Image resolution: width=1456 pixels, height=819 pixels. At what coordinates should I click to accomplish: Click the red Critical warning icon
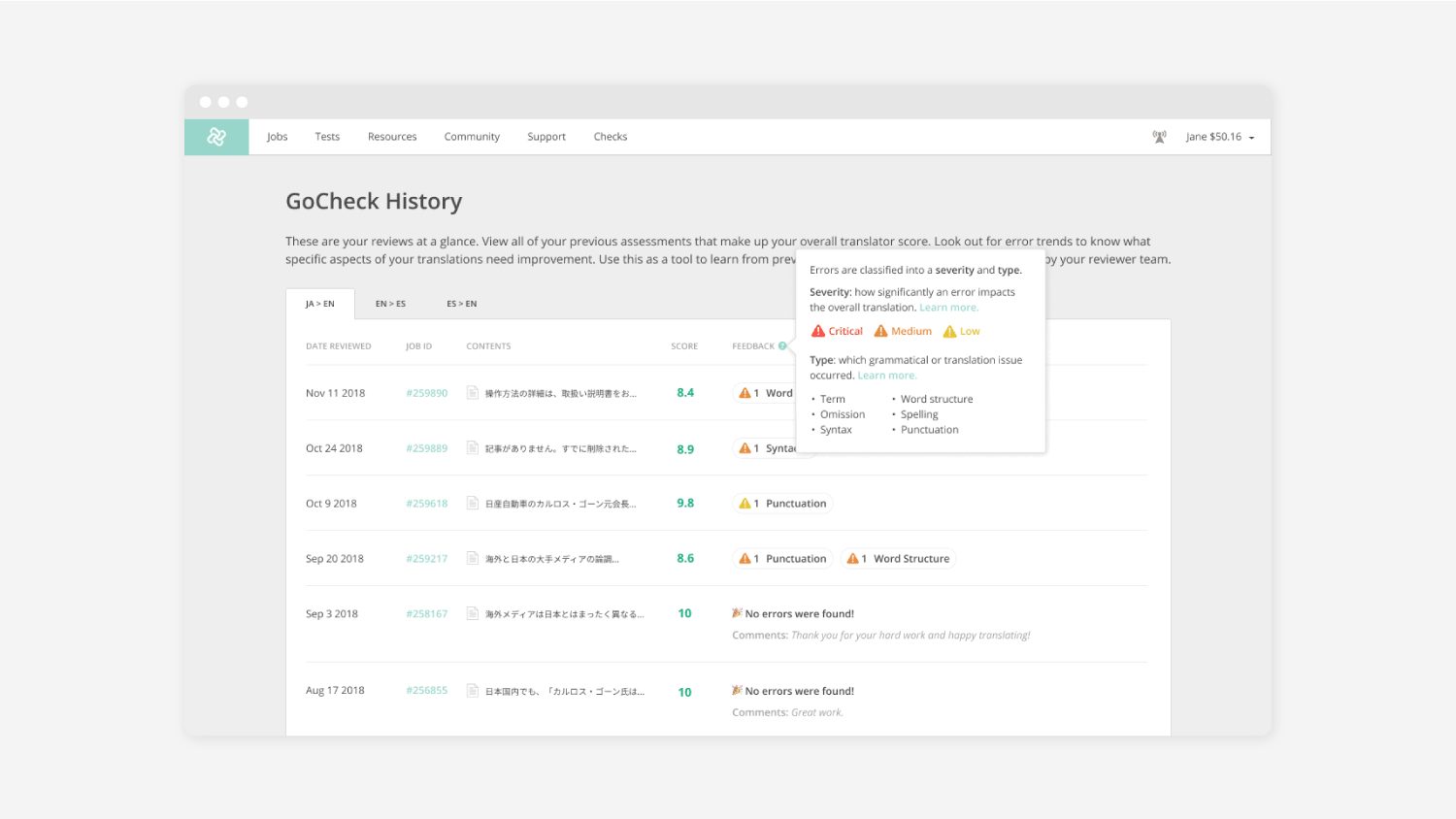(818, 332)
